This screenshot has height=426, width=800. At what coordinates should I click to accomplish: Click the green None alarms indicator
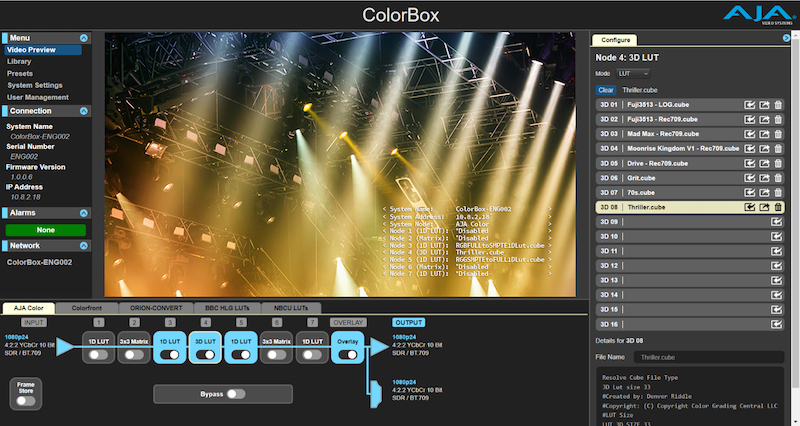[x=46, y=230]
